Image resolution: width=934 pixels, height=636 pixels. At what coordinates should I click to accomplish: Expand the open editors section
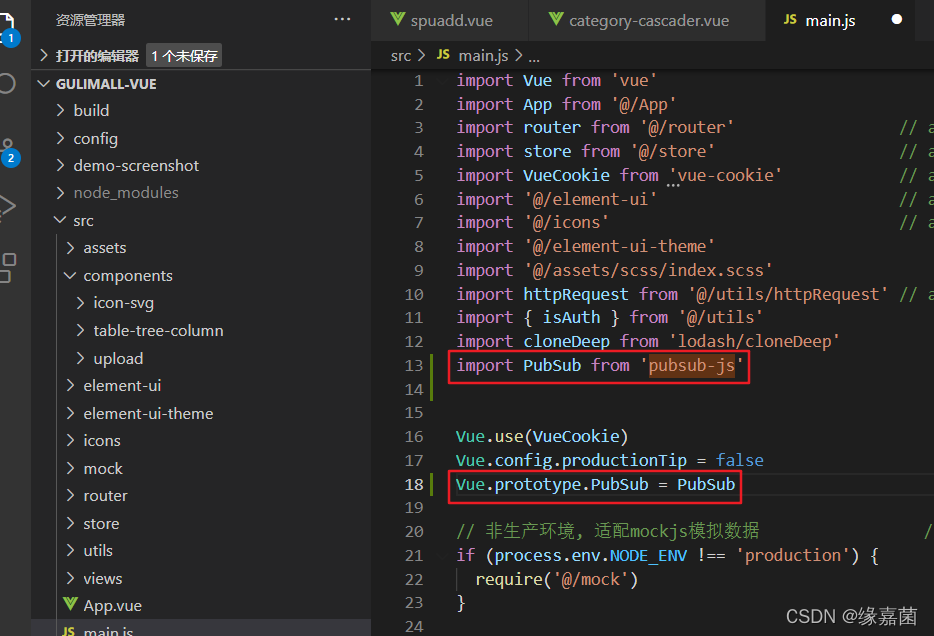coord(43,55)
